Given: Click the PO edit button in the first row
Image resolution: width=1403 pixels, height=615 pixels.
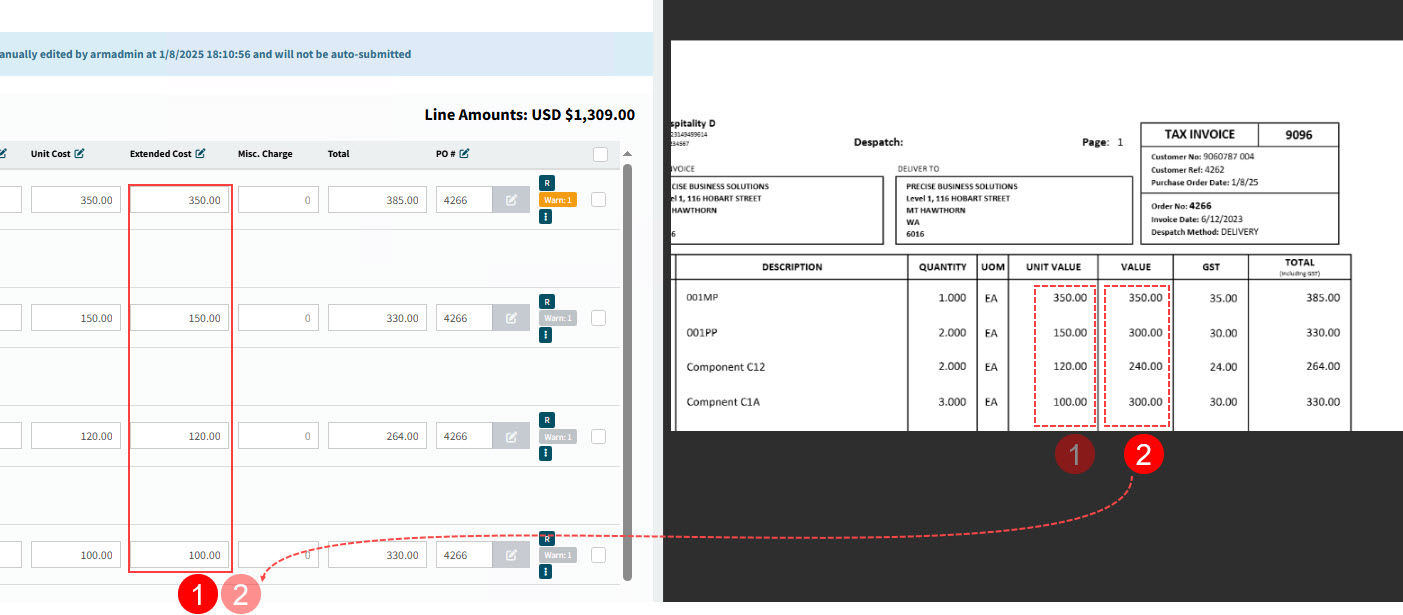Looking at the screenshot, I should point(511,200).
